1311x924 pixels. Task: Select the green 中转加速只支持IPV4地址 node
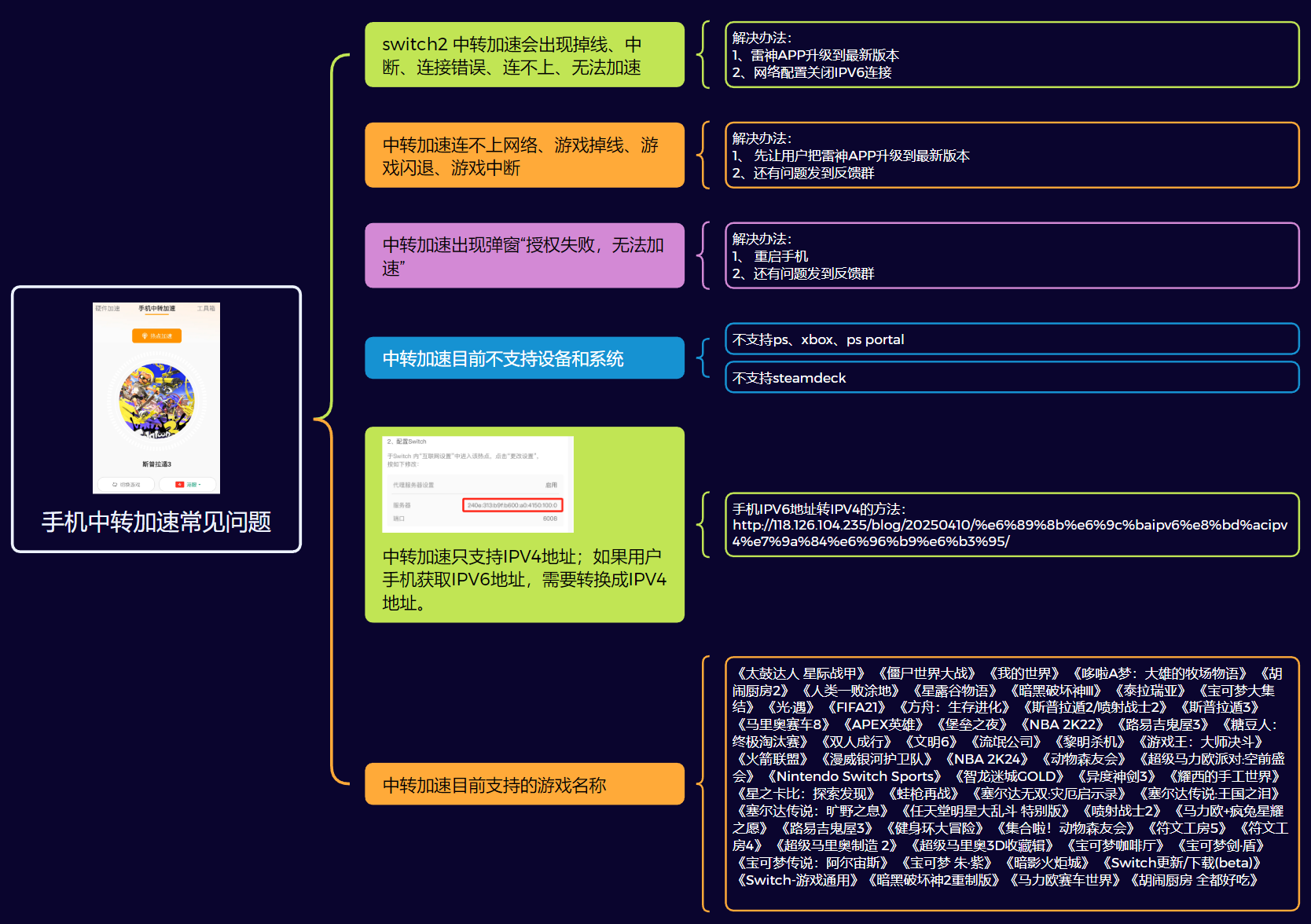coord(524,525)
